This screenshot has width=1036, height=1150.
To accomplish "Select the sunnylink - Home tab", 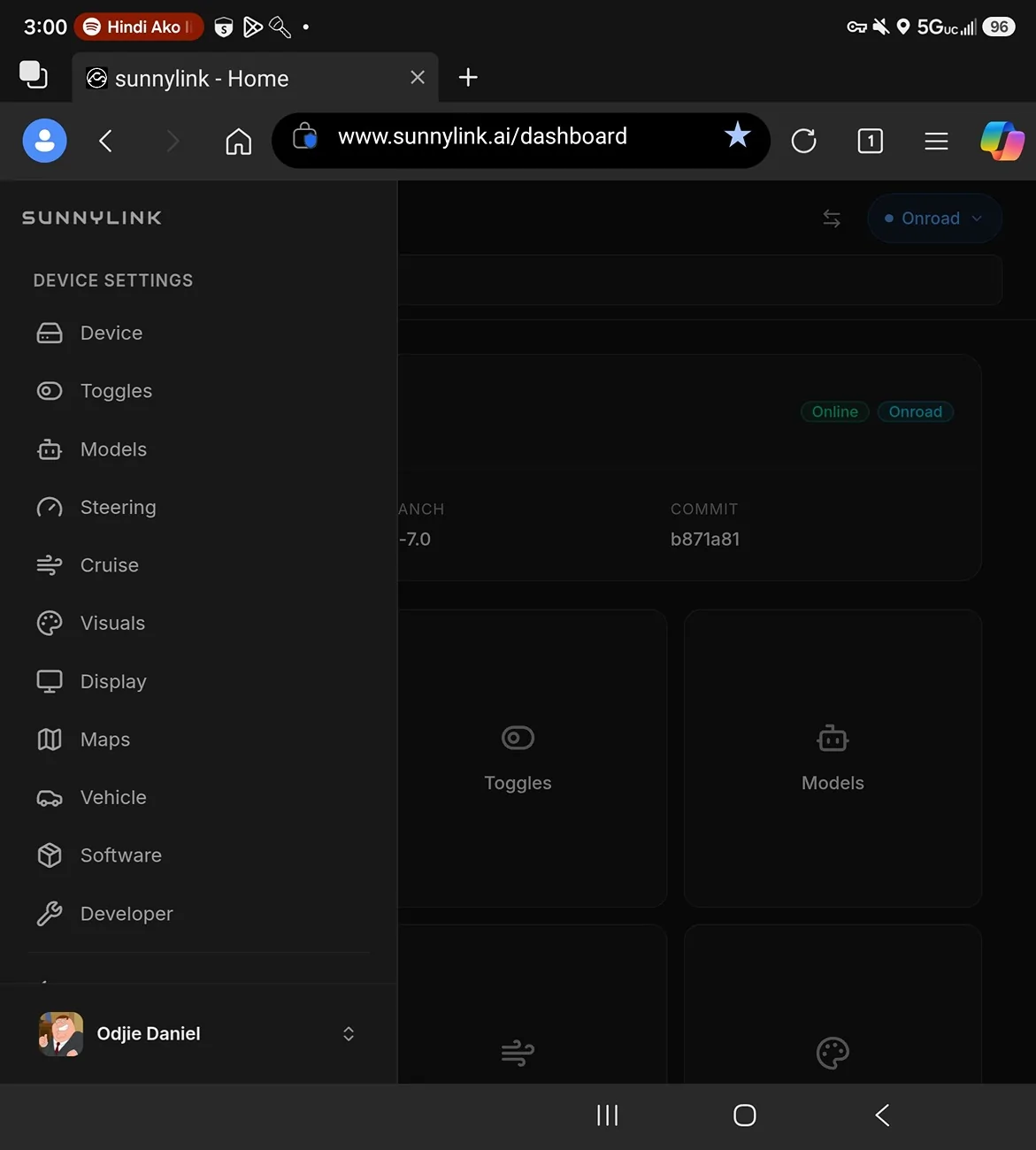I will point(255,78).
